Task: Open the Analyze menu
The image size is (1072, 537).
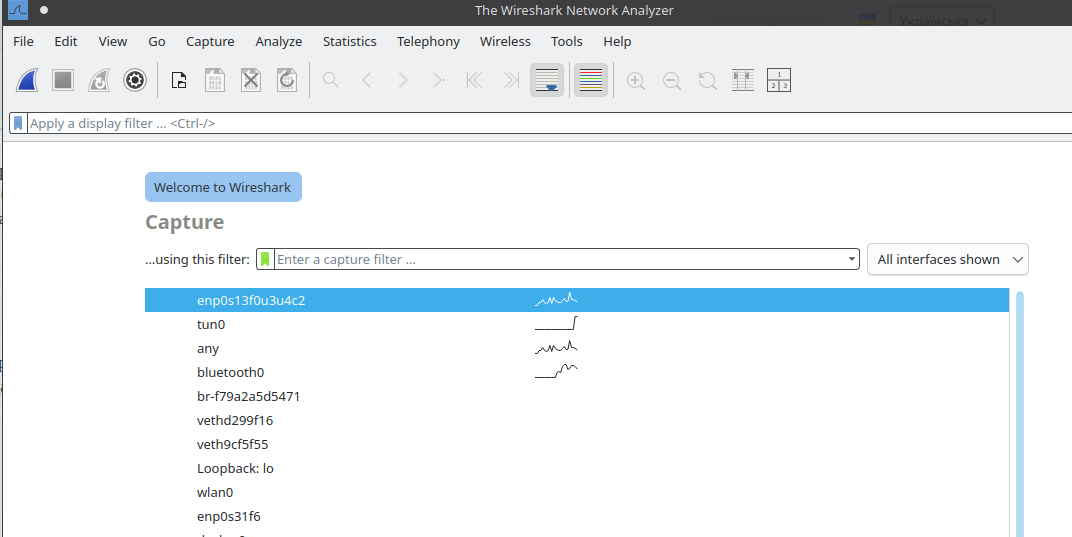Action: pos(279,42)
